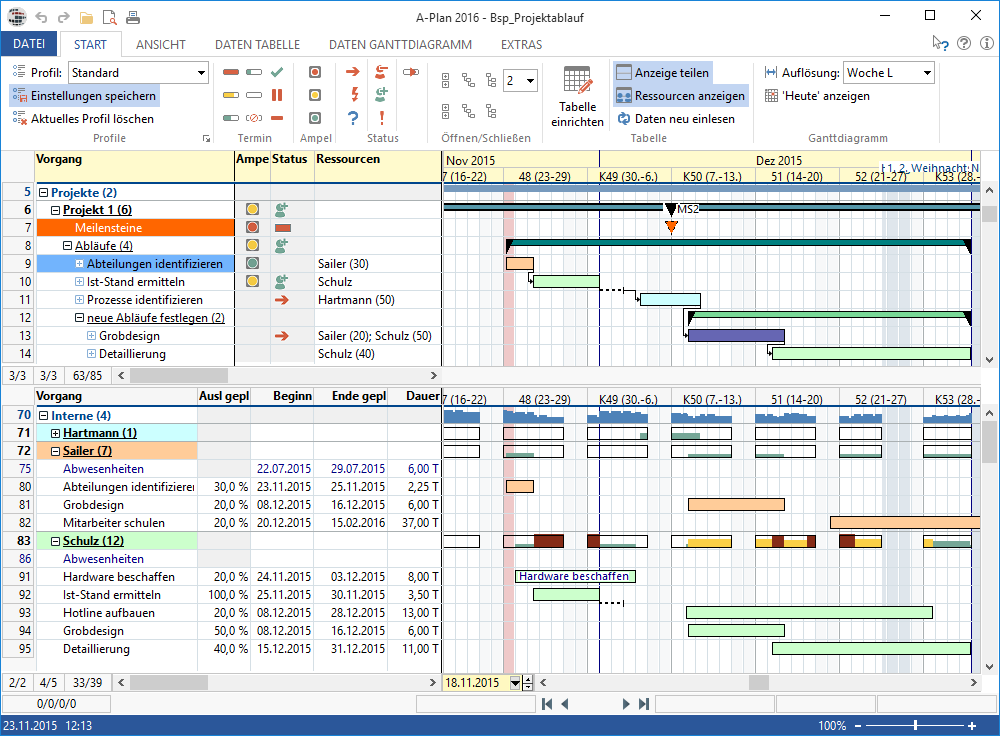
Task: Set yellow traffic light in Ampel group
Action: (314, 95)
